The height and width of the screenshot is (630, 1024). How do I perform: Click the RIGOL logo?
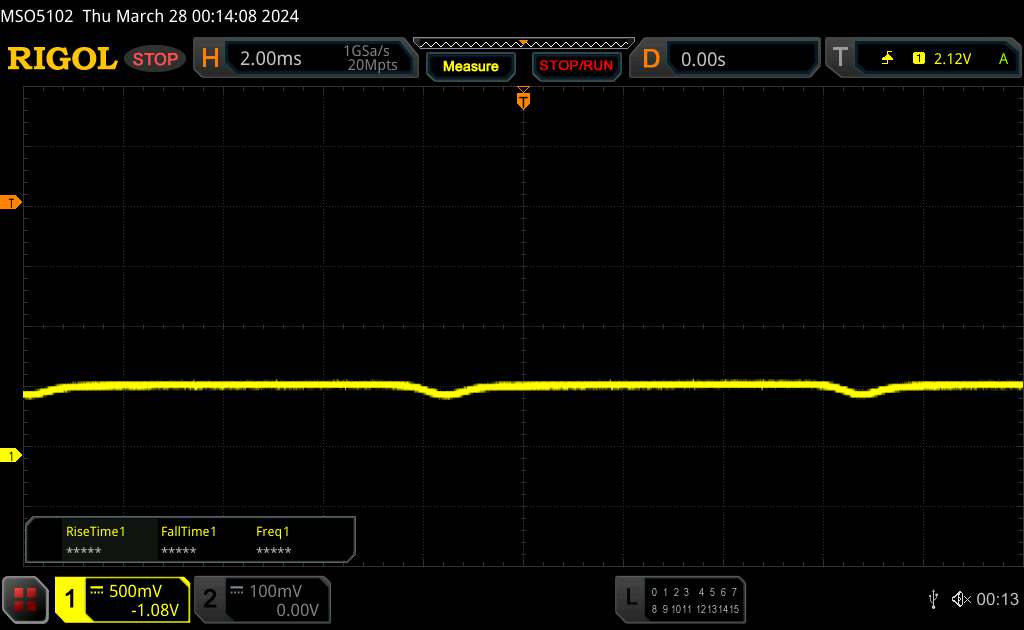tap(62, 59)
